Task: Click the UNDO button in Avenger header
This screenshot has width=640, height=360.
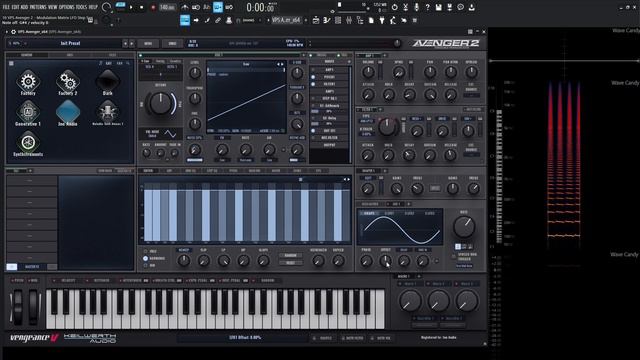Action: pyautogui.click(x=173, y=43)
